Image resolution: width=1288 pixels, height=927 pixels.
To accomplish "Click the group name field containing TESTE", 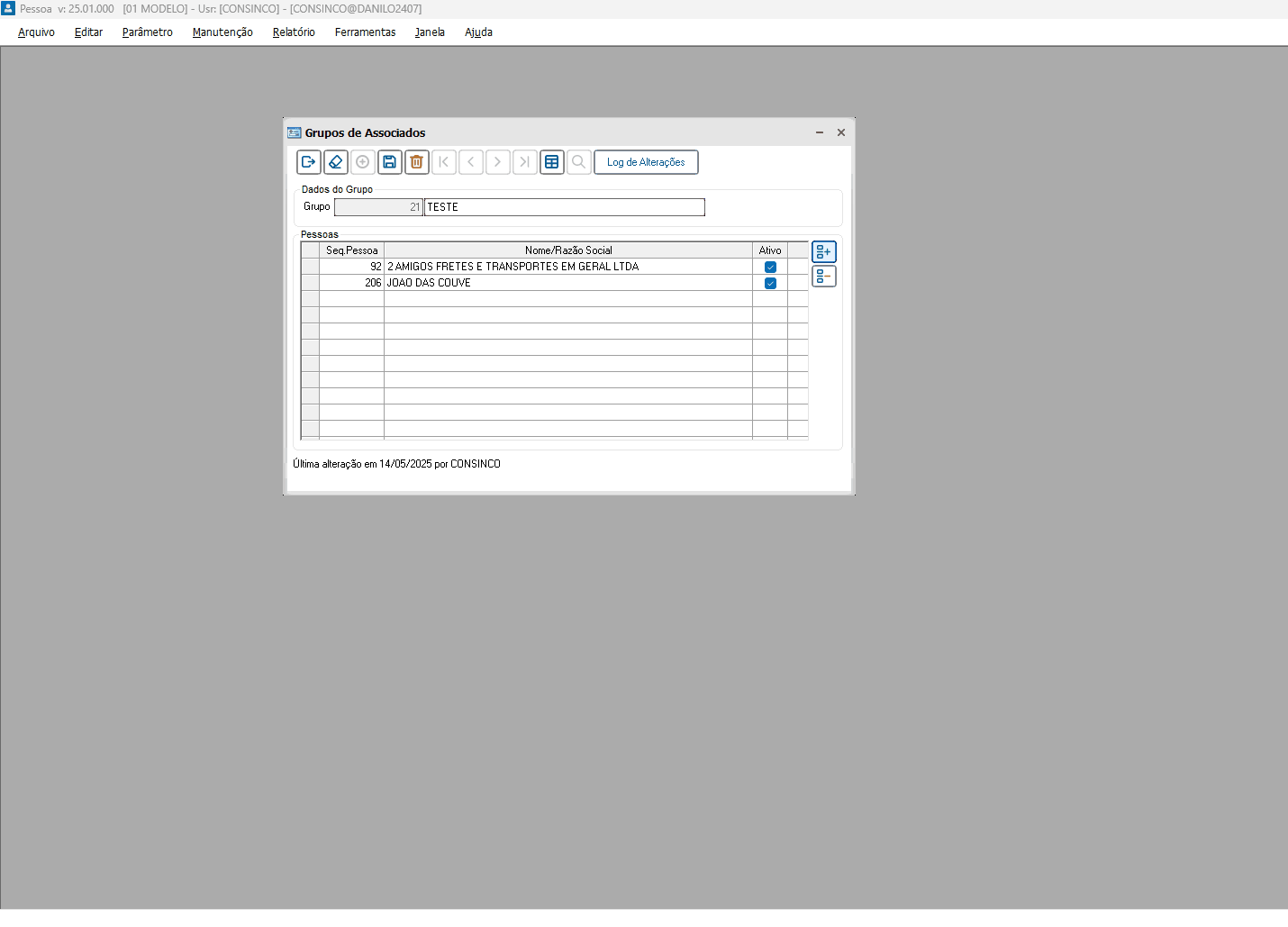I will [565, 207].
